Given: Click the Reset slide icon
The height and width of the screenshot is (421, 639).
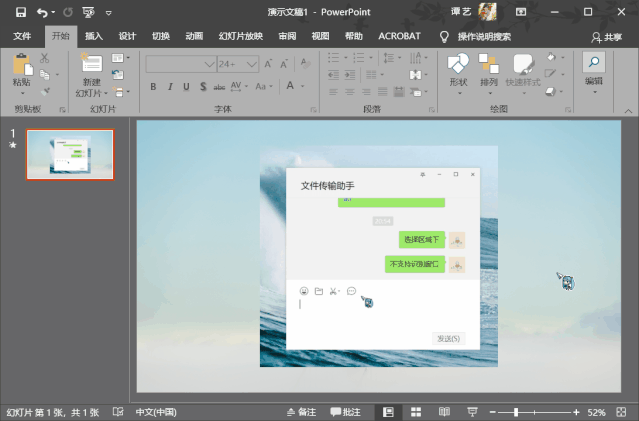Looking at the screenshot, I should click(x=118, y=75).
